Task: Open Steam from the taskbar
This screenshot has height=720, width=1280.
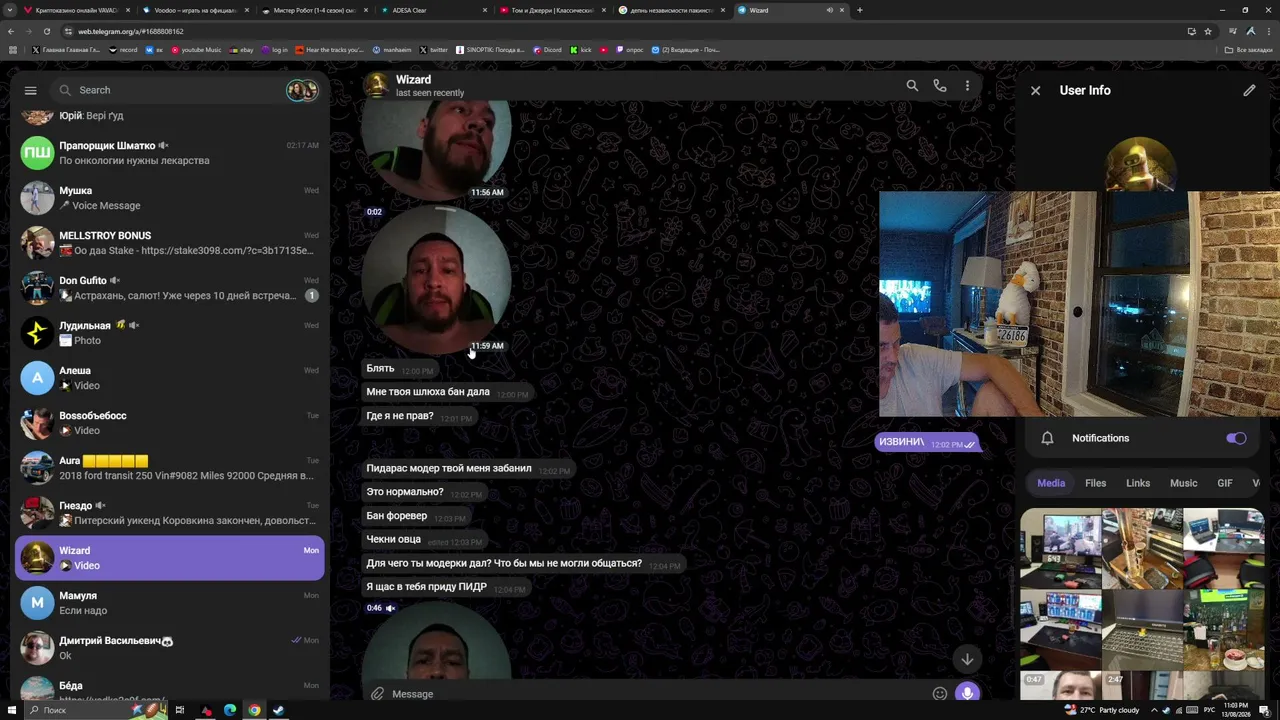Action: pyautogui.click(x=278, y=710)
